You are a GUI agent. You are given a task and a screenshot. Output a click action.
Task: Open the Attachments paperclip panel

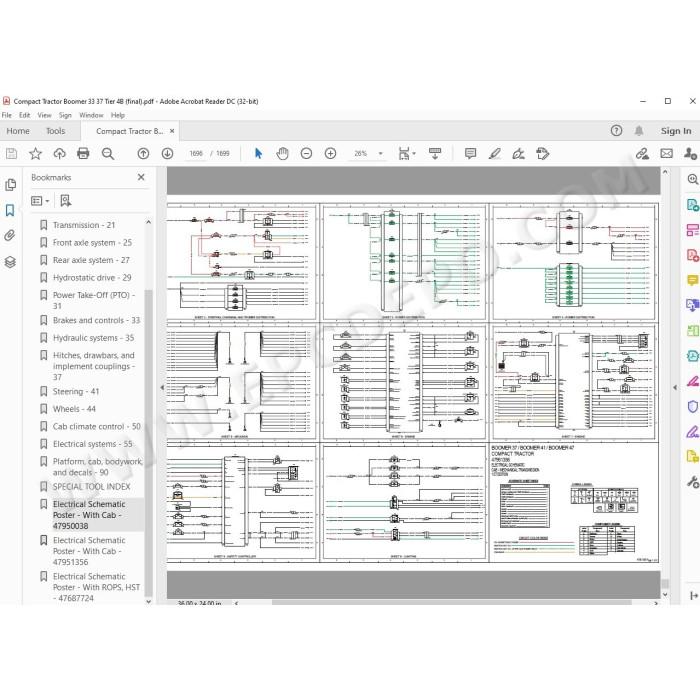[10, 235]
